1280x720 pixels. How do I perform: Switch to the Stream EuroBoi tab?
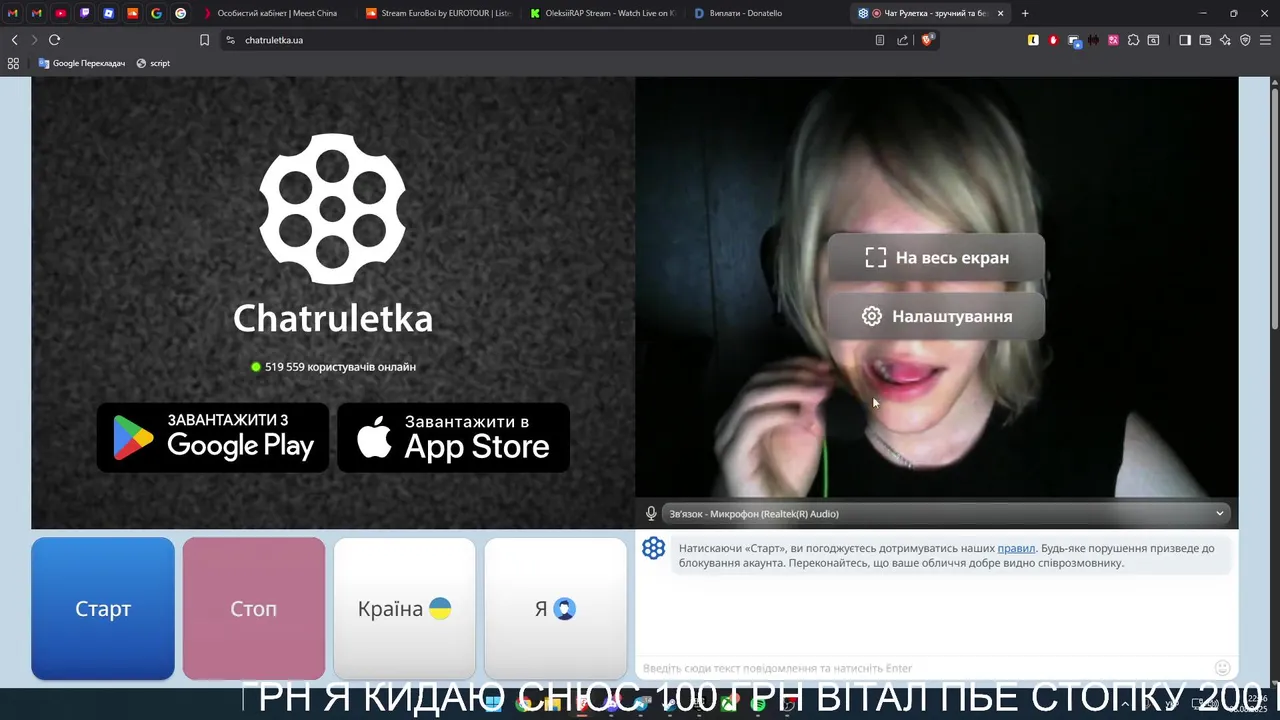point(439,13)
